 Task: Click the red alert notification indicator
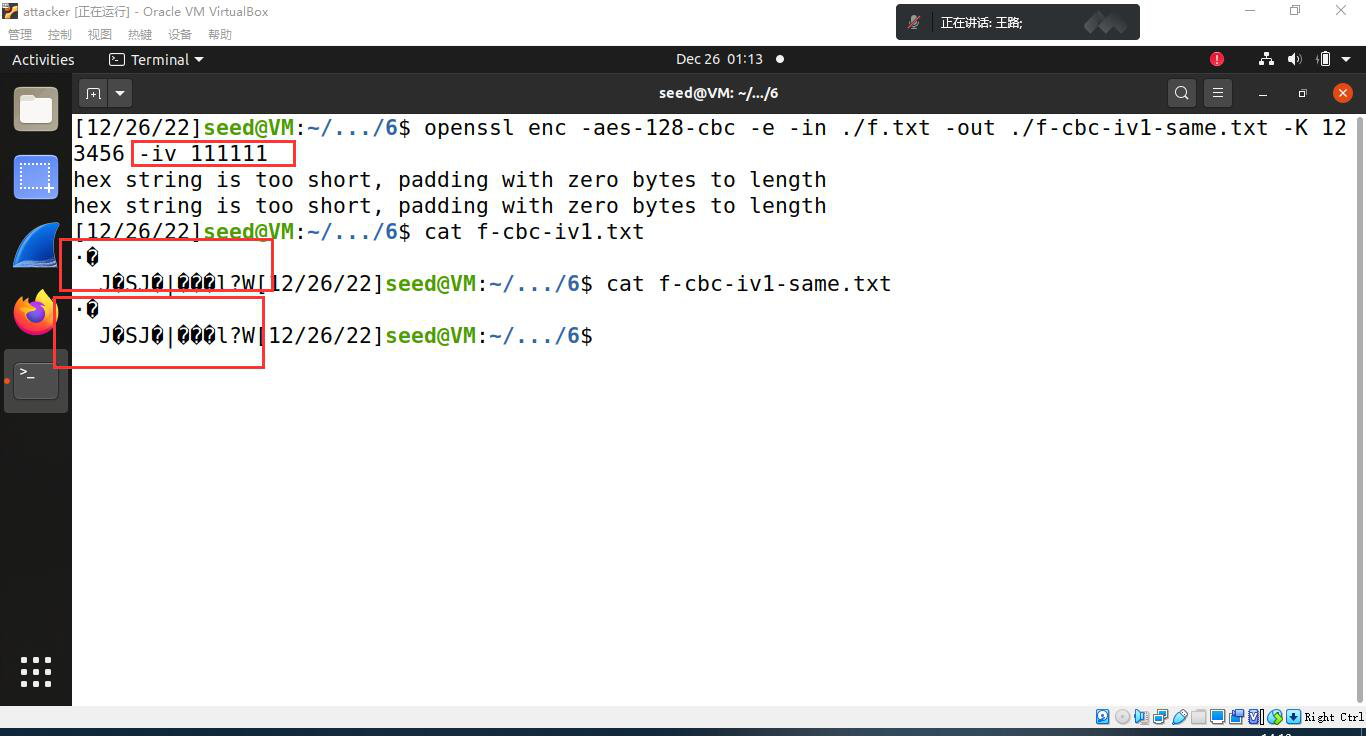pyautogui.click(x=1217, y=60)
